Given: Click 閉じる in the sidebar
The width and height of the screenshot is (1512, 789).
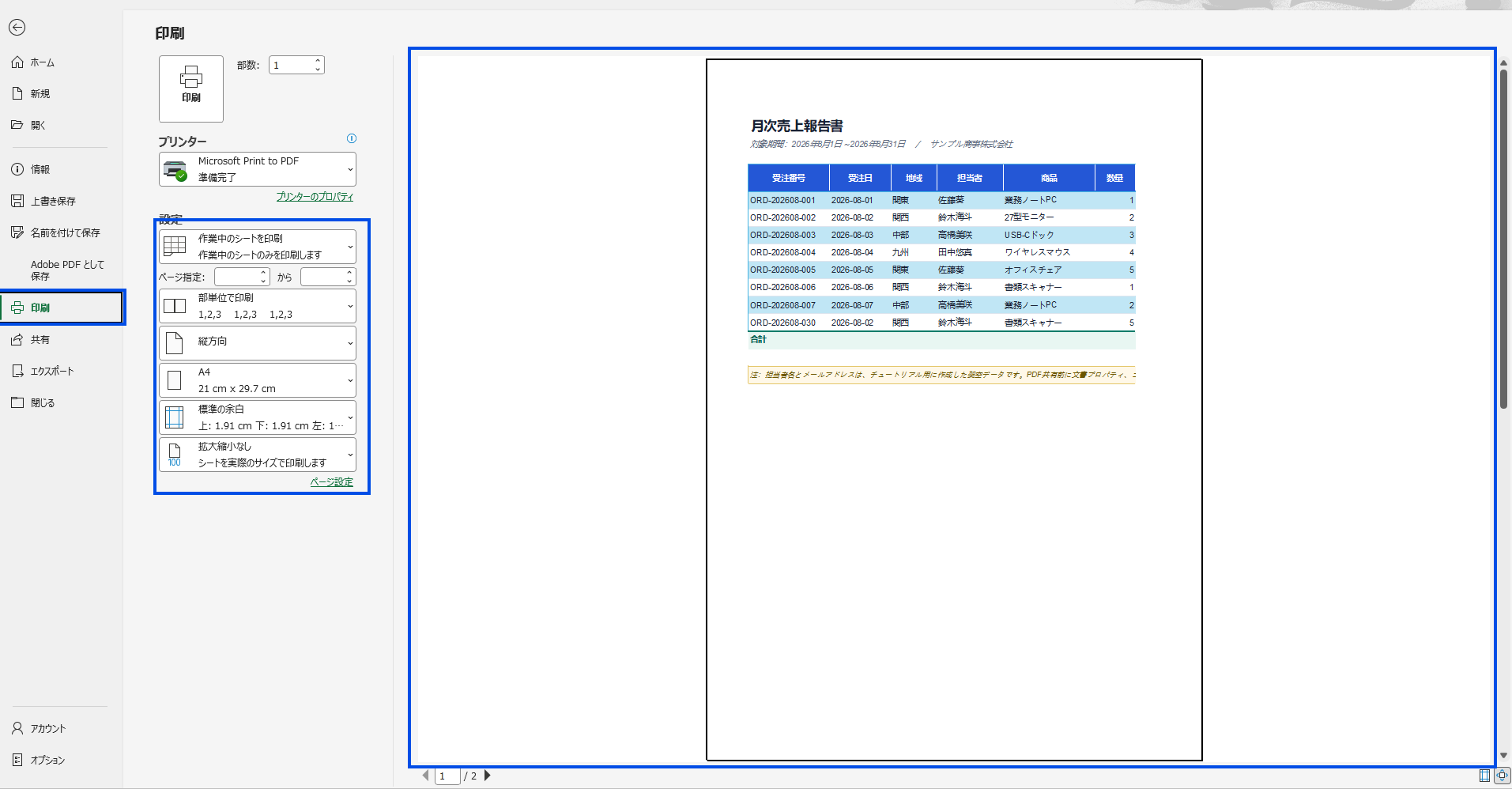Looking at the screenshot, I should [x=61, y=402].
